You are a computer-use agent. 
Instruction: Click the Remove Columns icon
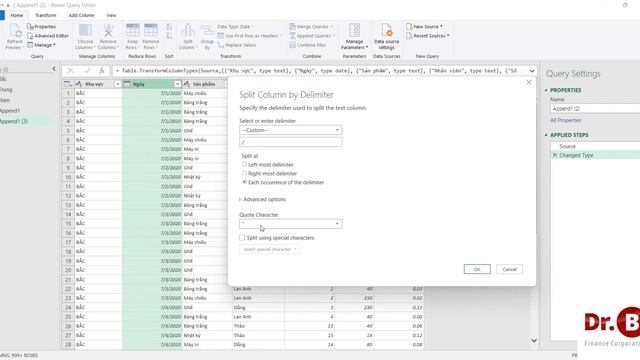108,31
